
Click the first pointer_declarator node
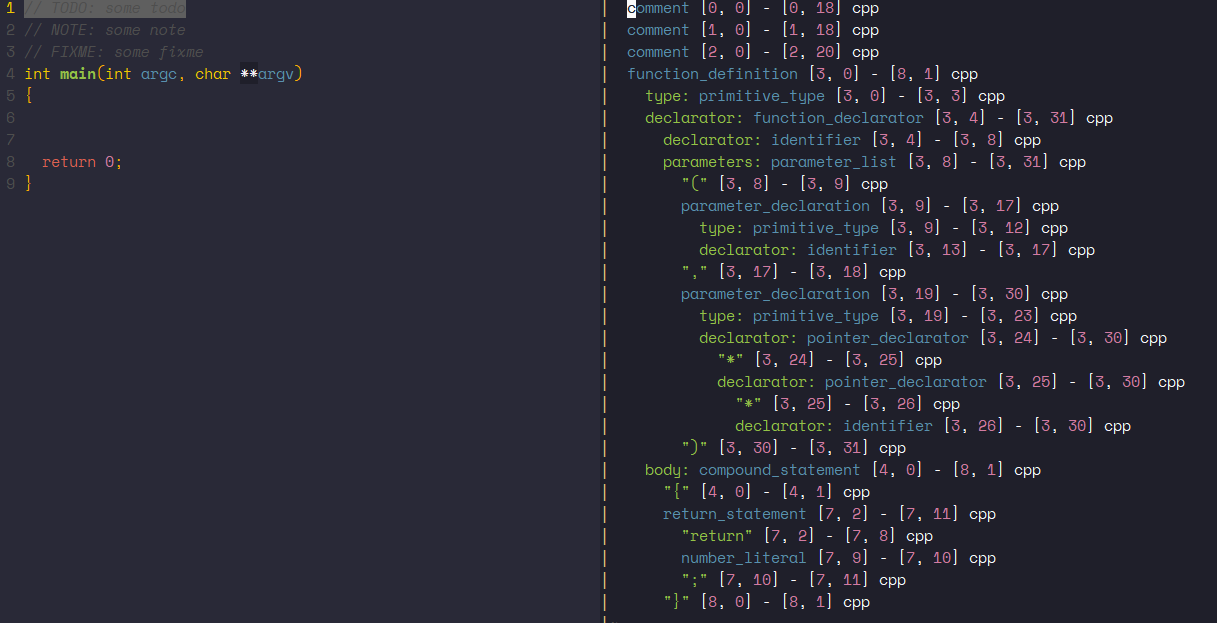coord(887,337)
